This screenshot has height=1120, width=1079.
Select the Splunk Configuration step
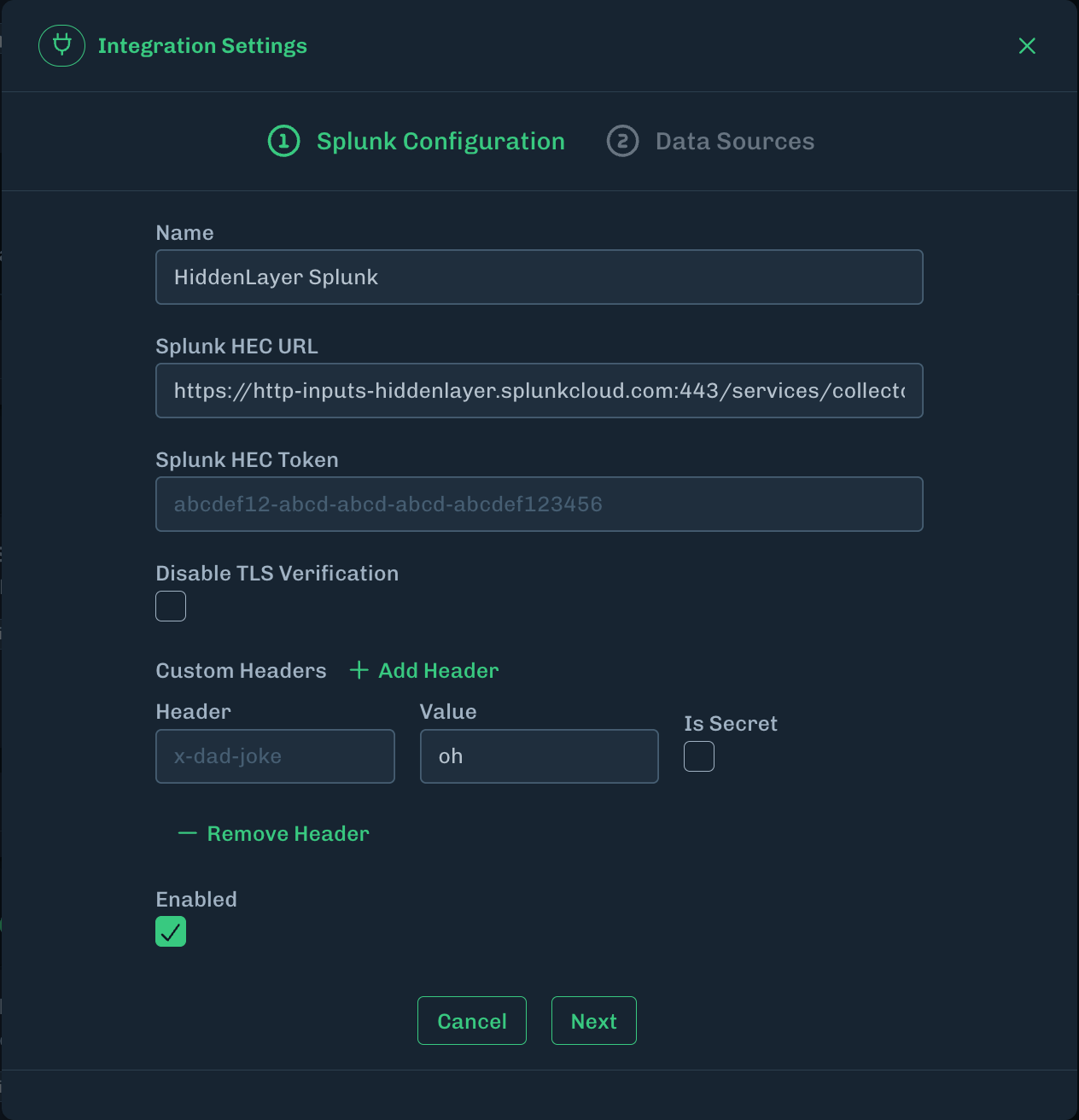417,141
